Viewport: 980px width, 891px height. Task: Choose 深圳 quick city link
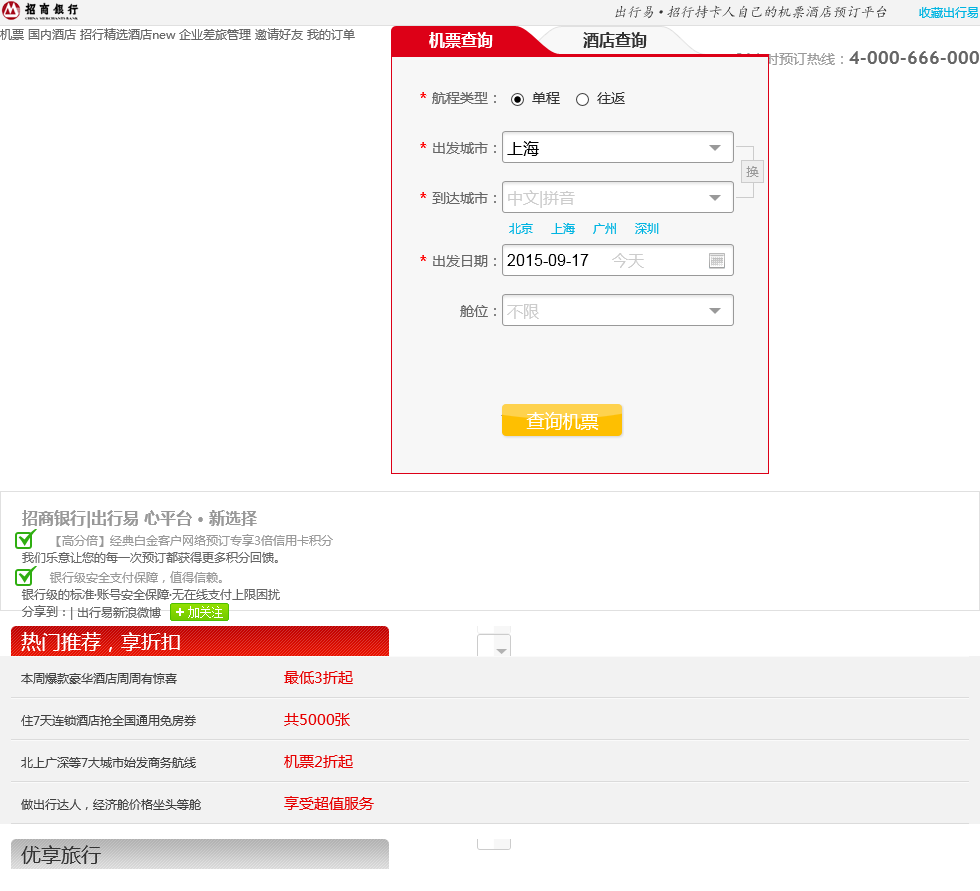(646, 229)
